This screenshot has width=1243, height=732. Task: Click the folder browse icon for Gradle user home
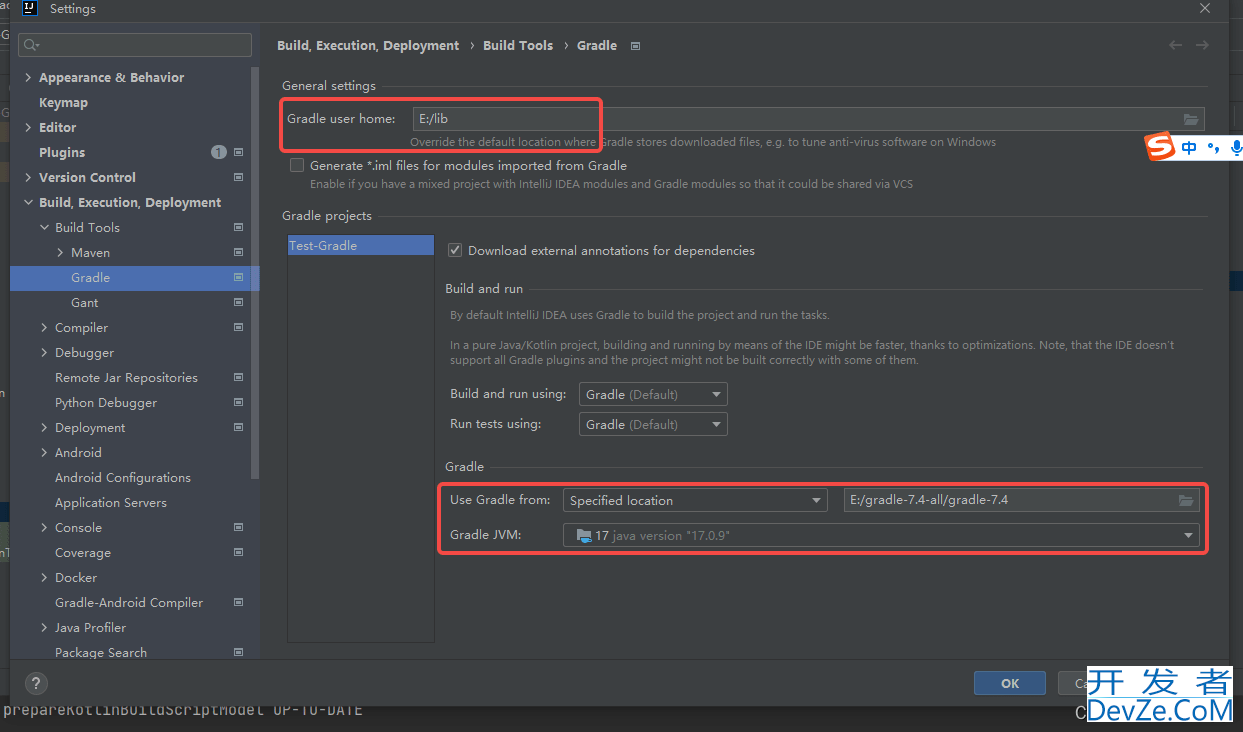pos(1190,119)
